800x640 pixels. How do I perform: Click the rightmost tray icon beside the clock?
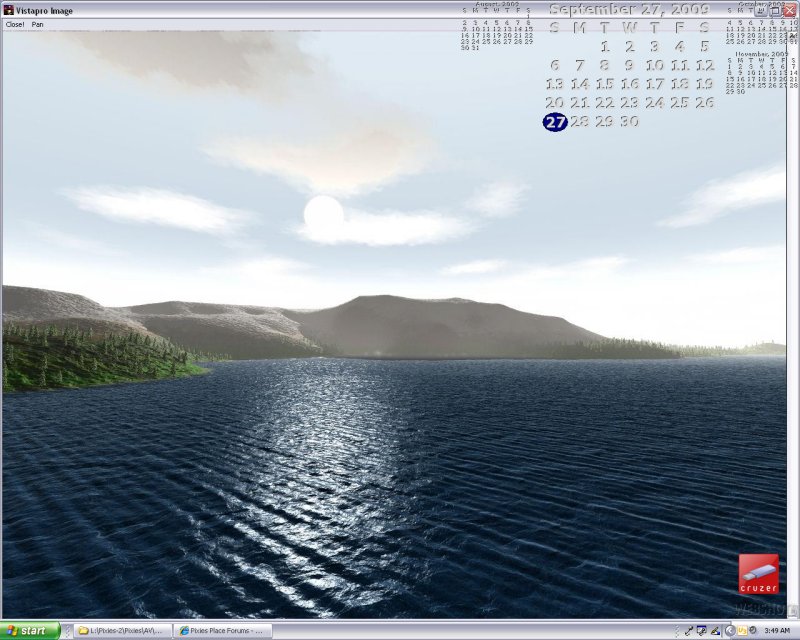pos(752,631)
